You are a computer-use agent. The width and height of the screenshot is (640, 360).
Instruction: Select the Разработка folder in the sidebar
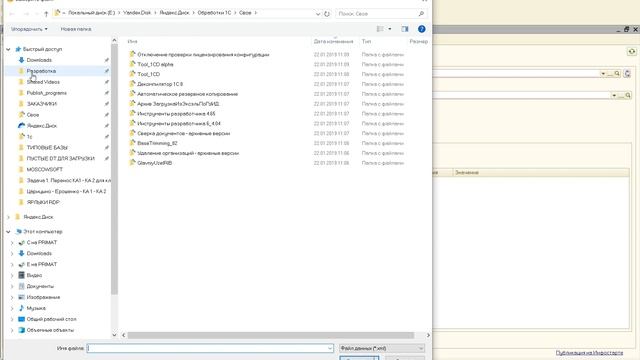[41, 71]
